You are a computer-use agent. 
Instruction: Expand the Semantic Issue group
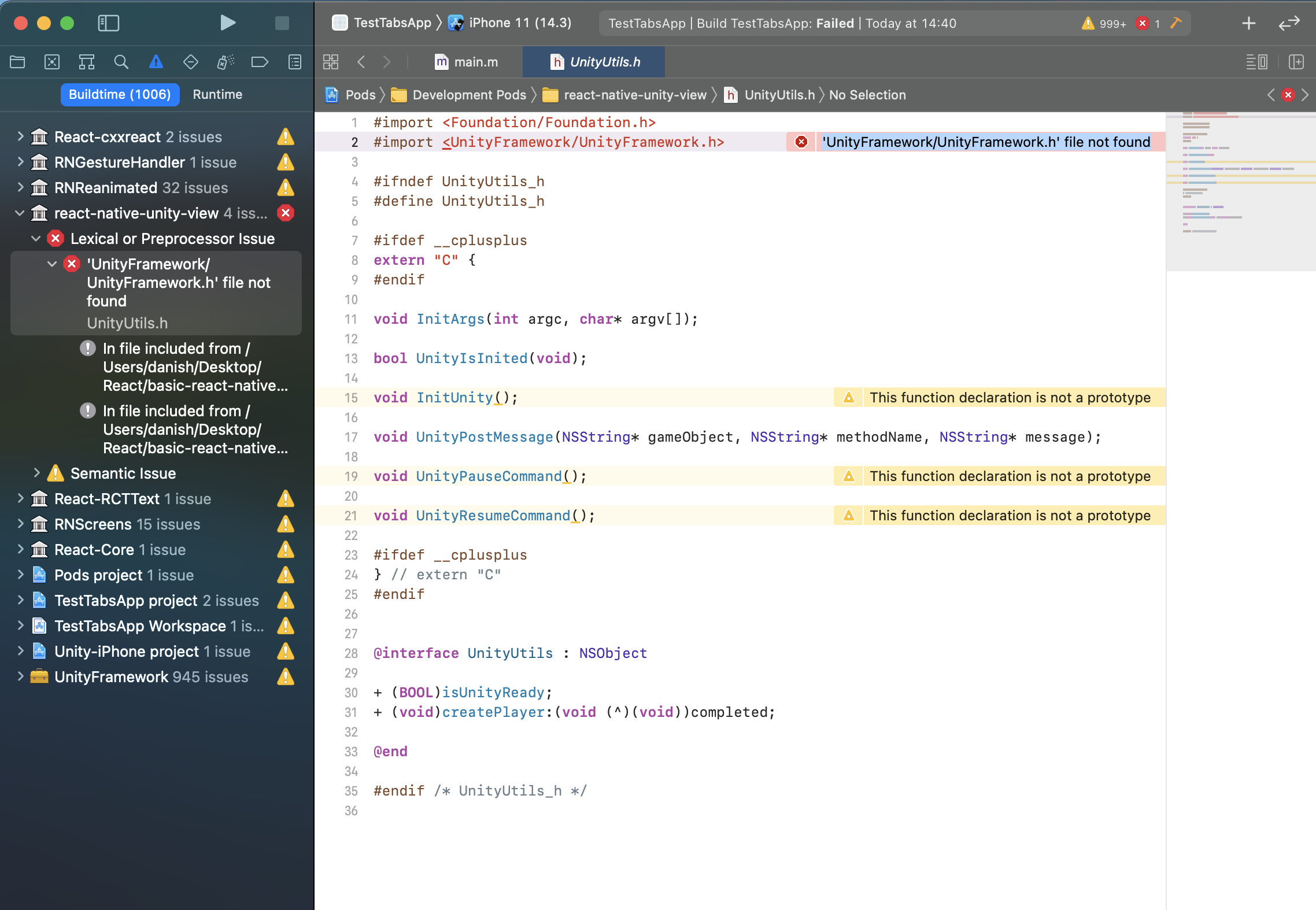[36, 473]
